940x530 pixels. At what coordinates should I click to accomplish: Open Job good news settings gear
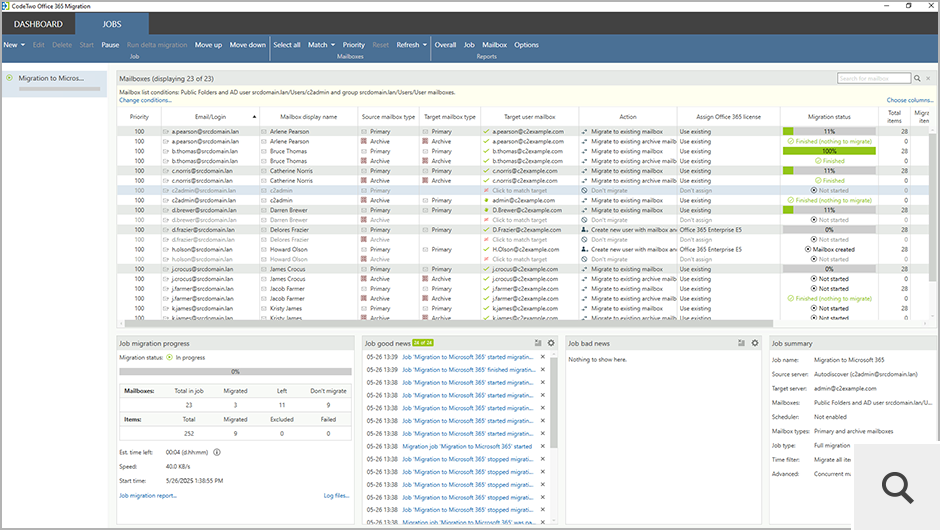551,343
